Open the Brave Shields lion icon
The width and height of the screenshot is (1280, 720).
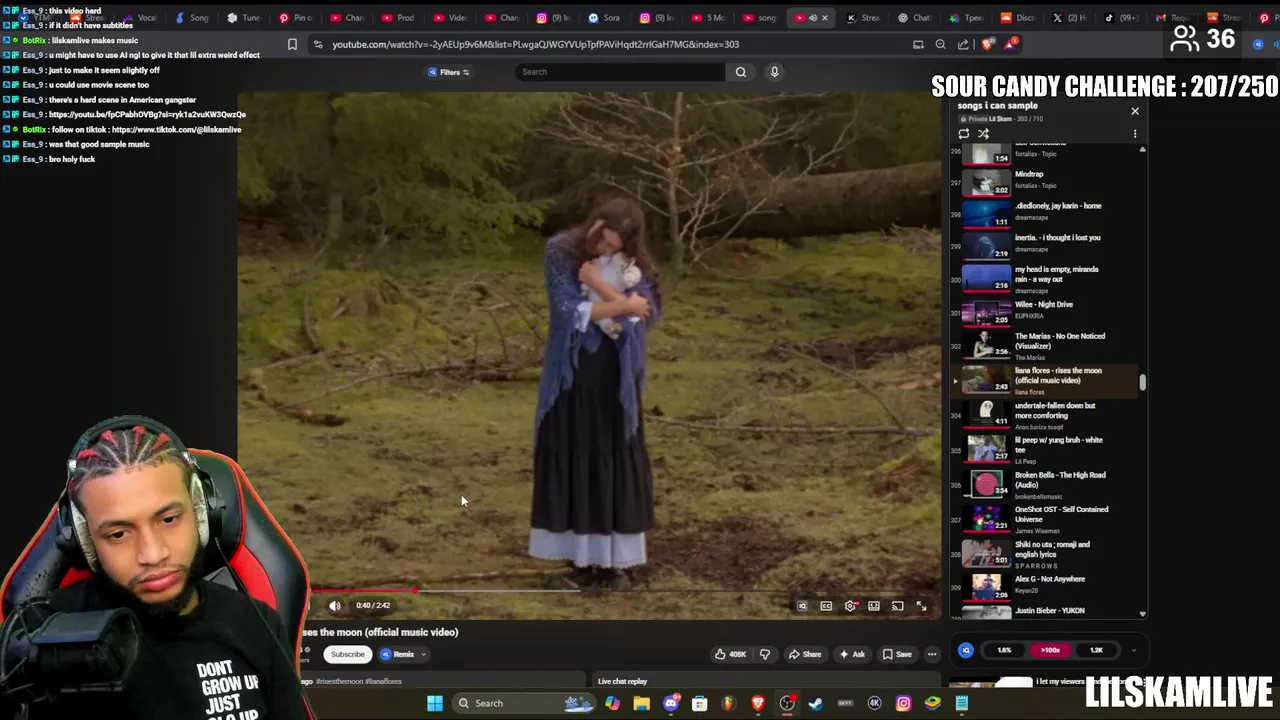click(x=988, y=44)
